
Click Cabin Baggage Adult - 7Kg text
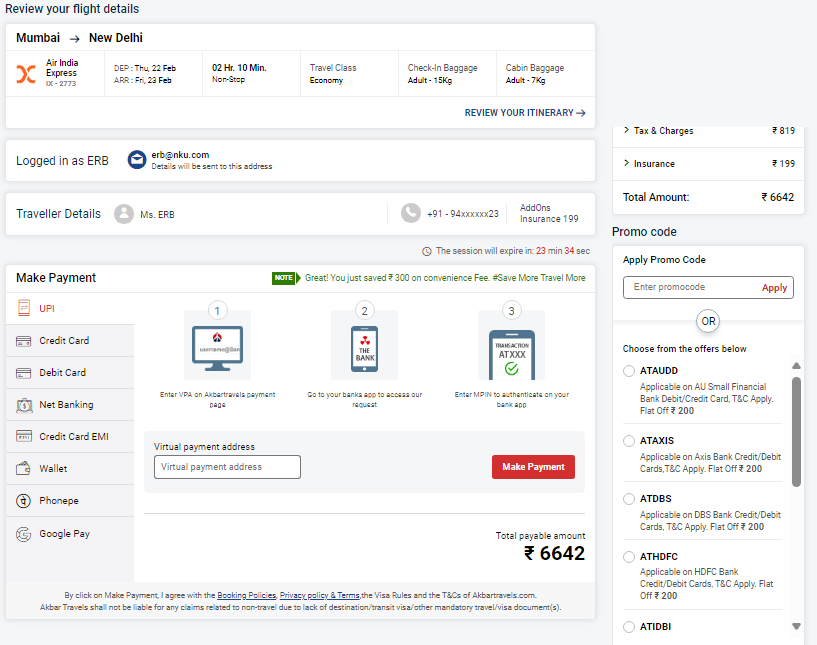(535, 74)
